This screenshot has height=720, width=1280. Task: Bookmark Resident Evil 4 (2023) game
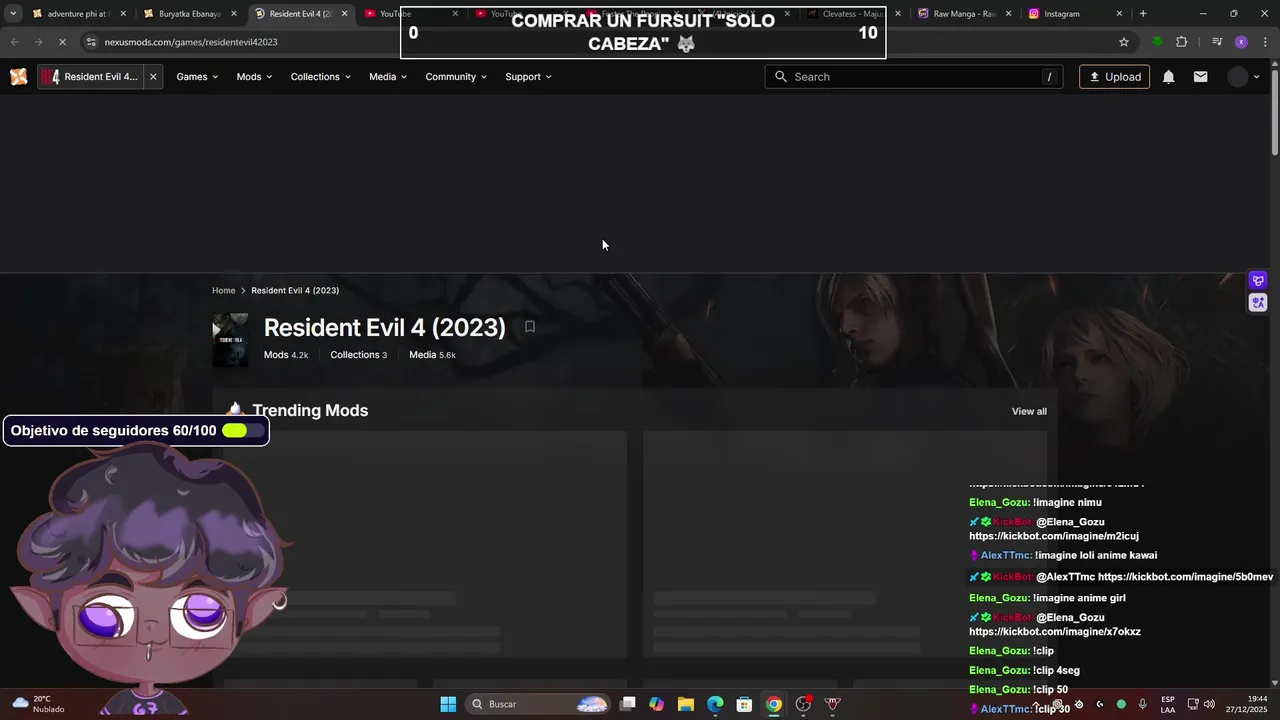point(530,327)
